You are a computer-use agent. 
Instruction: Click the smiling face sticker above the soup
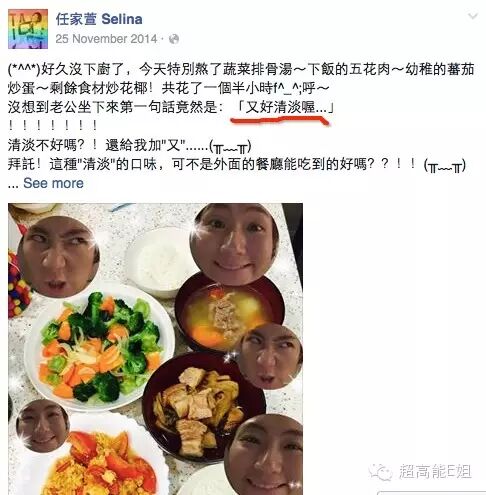(x=234, y=244)
